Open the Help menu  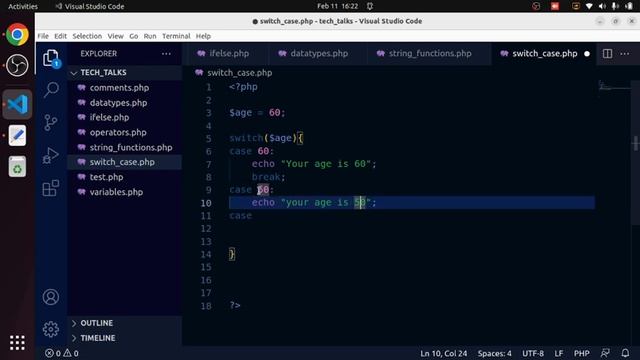point(203,36)
